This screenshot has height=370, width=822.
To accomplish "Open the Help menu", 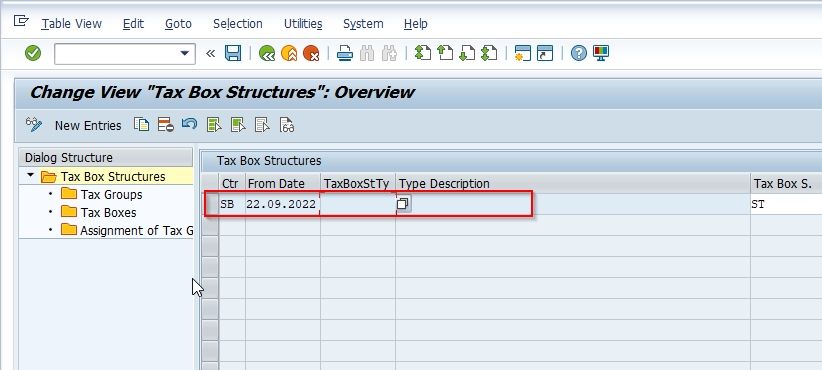I will [416, 24].
